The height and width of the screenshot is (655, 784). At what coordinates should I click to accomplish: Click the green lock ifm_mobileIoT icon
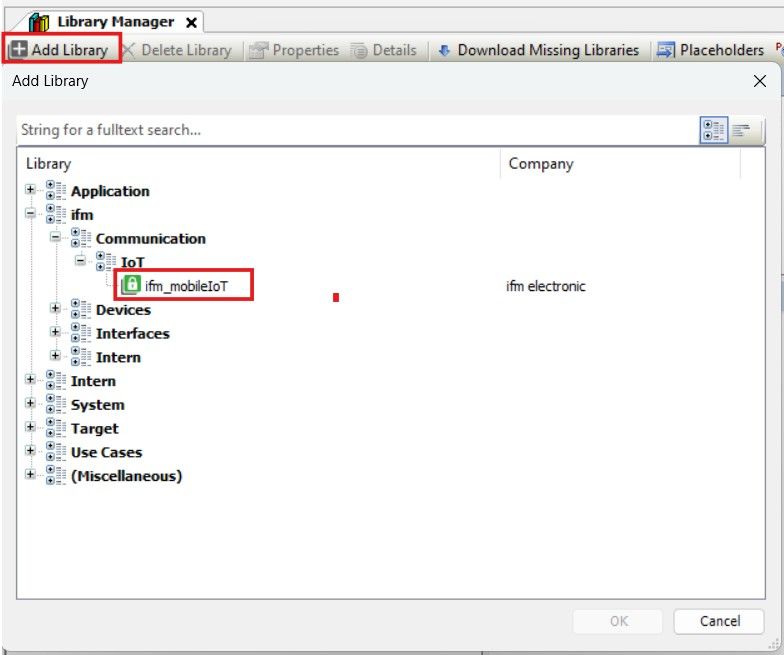[x=131, y=286]
